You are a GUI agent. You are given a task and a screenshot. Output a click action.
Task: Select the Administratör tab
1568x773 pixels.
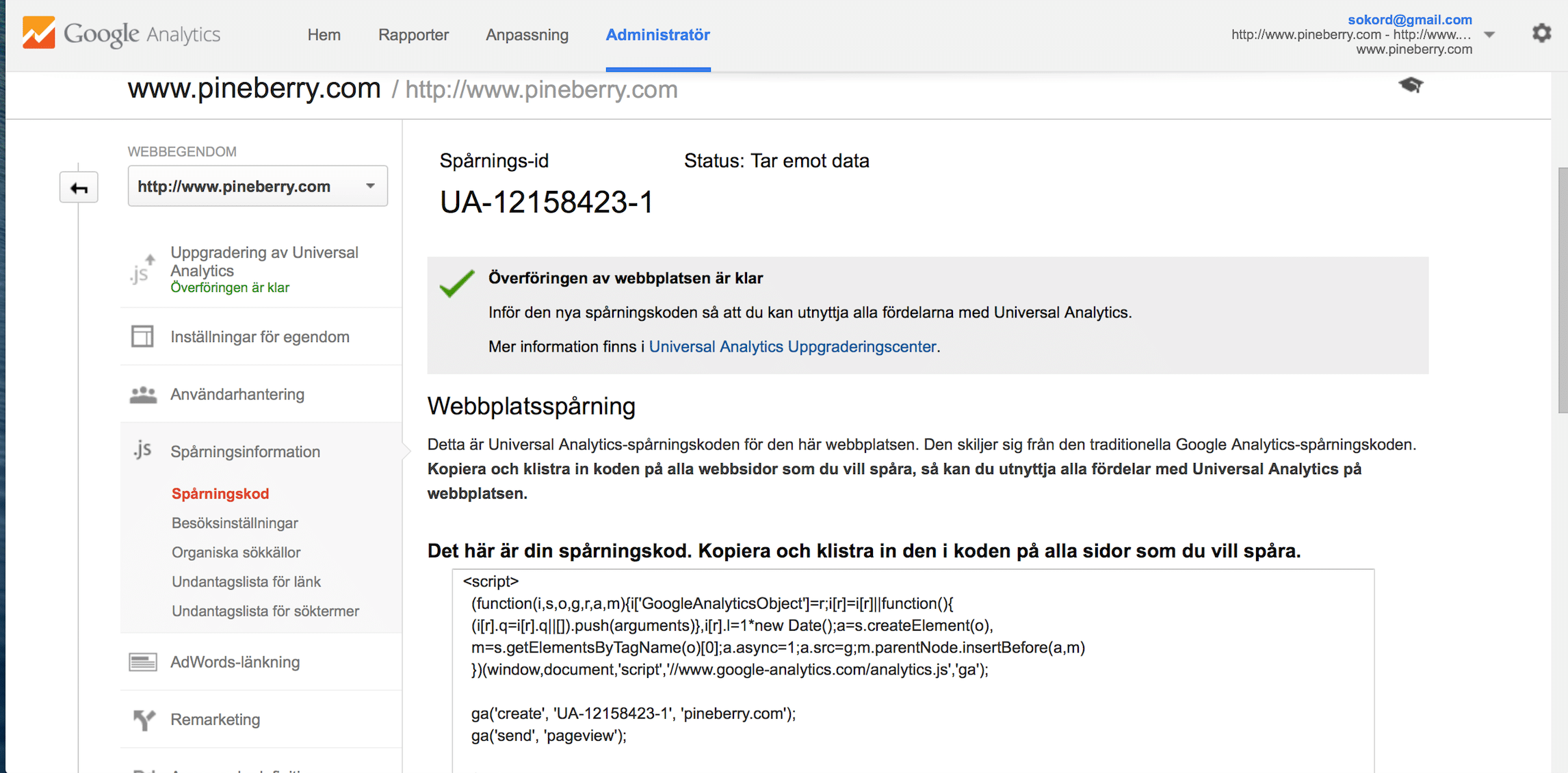(x=657, y=35)
